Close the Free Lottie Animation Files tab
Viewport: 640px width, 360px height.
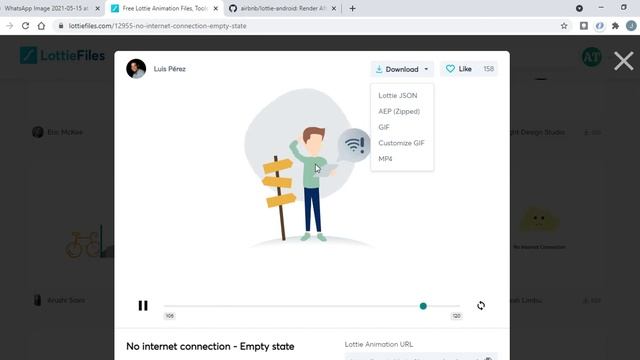216,8
